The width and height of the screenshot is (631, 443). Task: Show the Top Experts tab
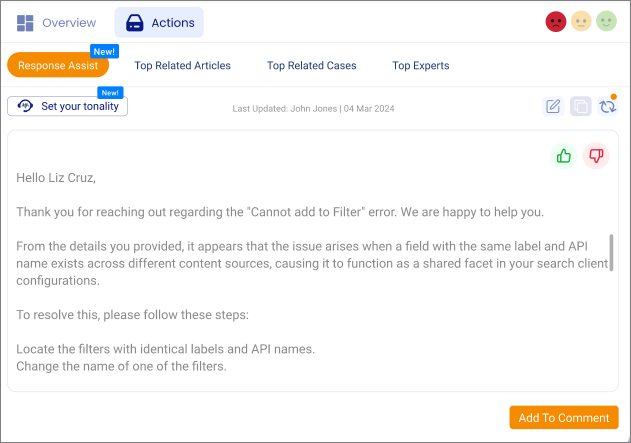(420, 65)
